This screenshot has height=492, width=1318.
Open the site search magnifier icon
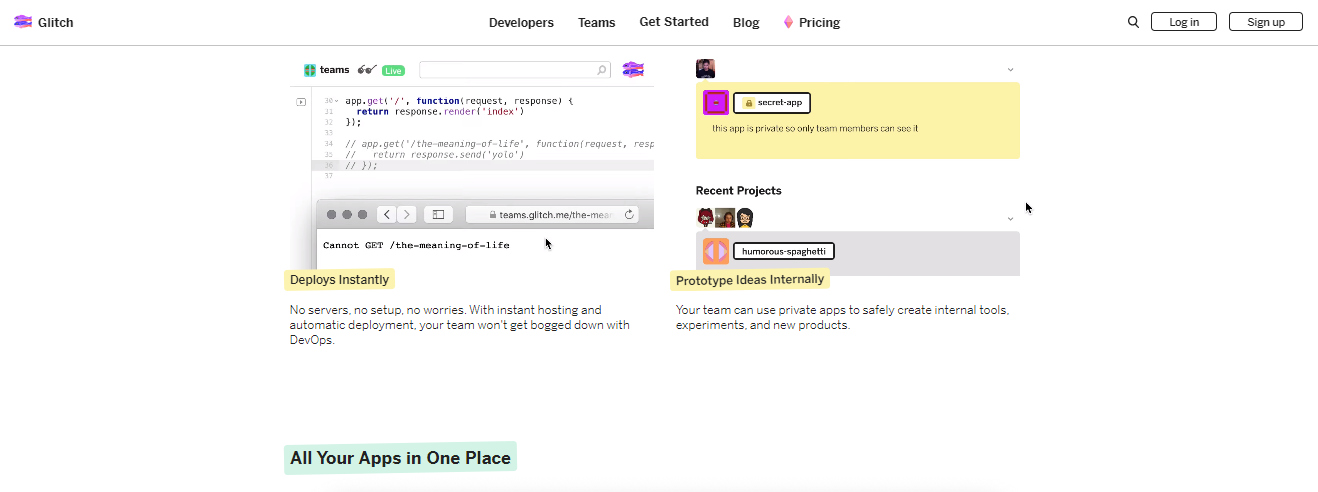(1133, 22)
